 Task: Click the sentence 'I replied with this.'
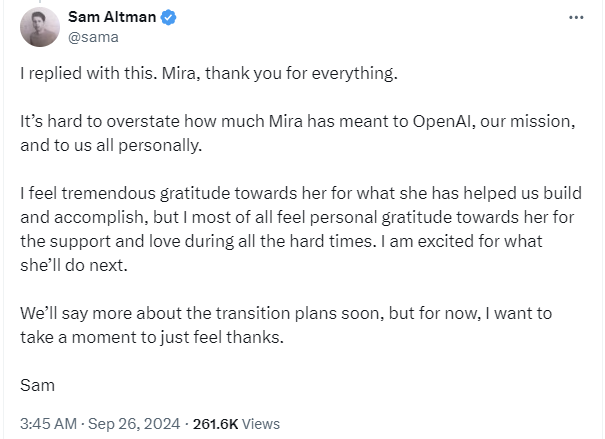[88, 73]
